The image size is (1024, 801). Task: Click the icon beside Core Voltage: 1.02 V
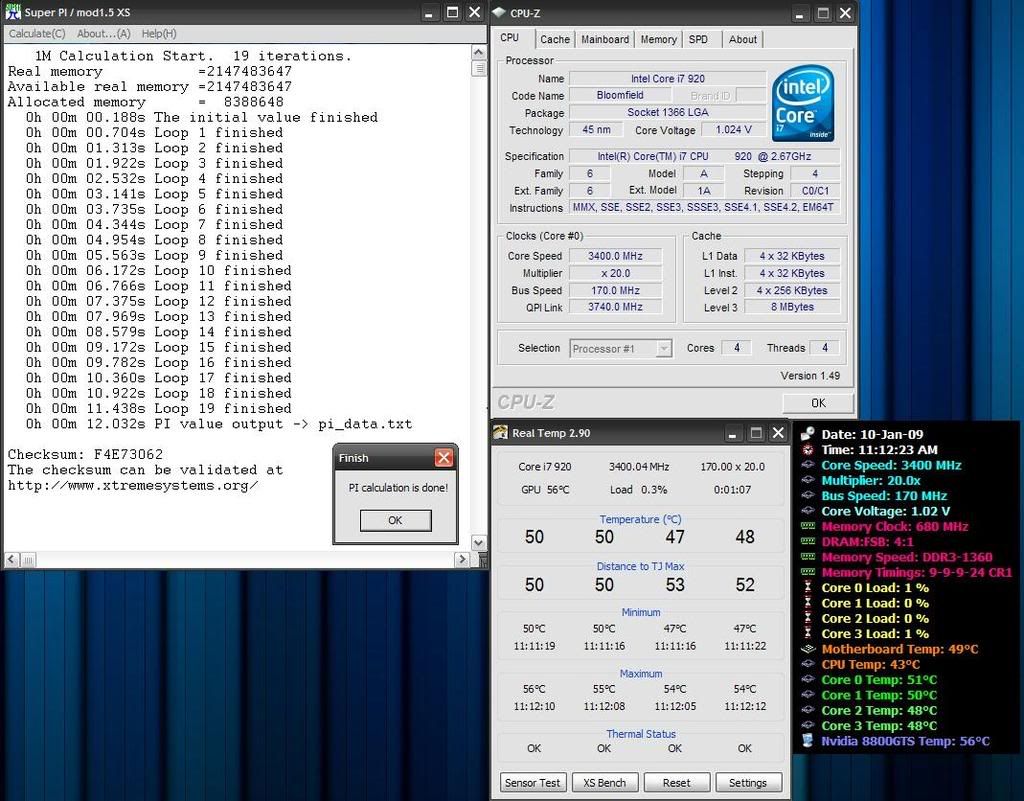point(808,511)
